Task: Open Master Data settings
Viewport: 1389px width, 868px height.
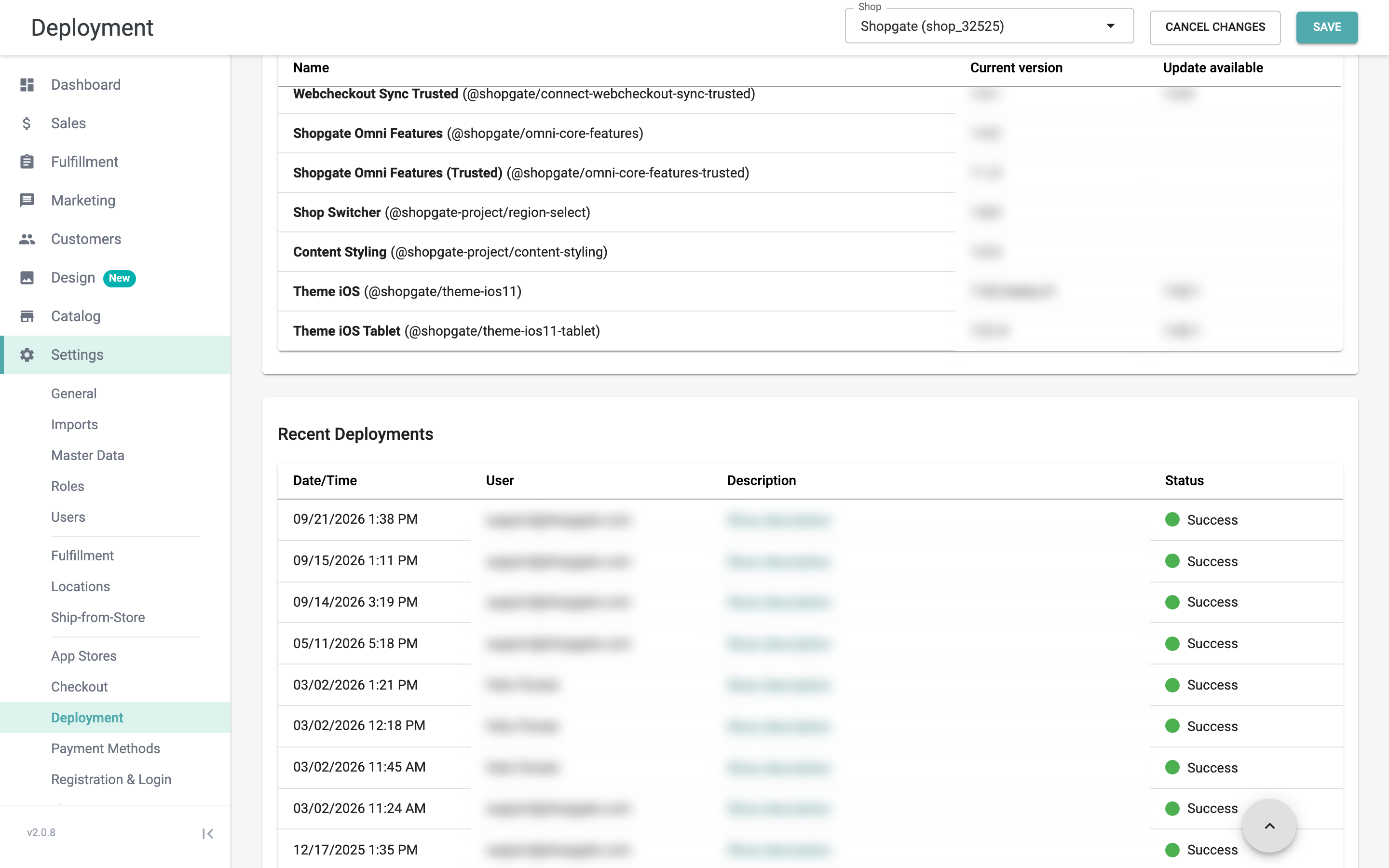Action: [88, 455]
